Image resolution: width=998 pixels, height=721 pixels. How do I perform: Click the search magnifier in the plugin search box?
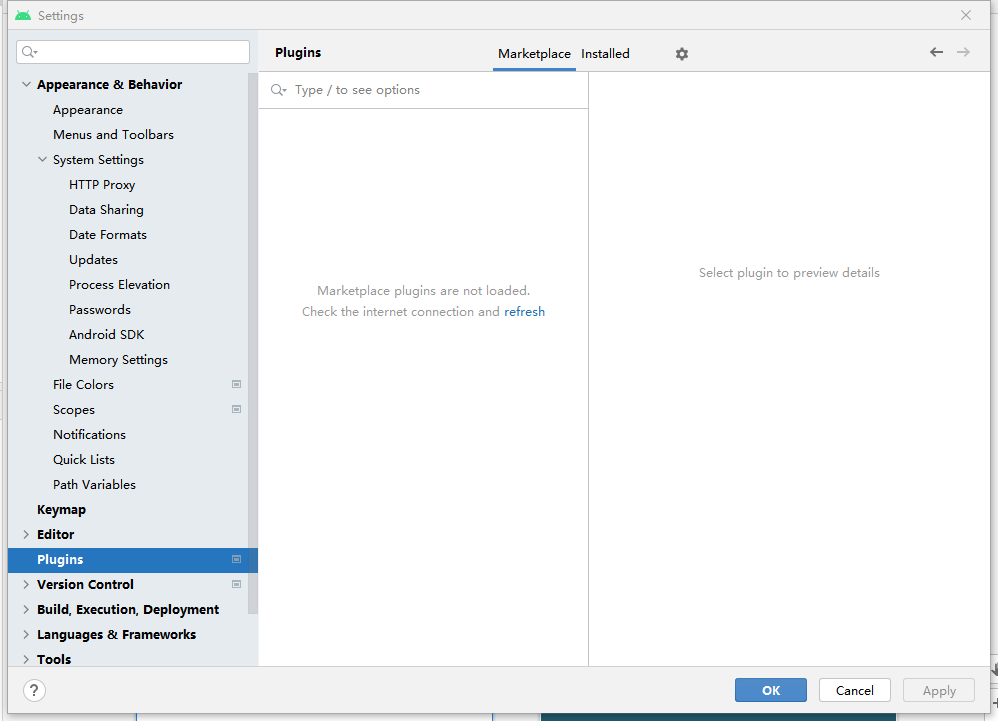click(278, 90)
